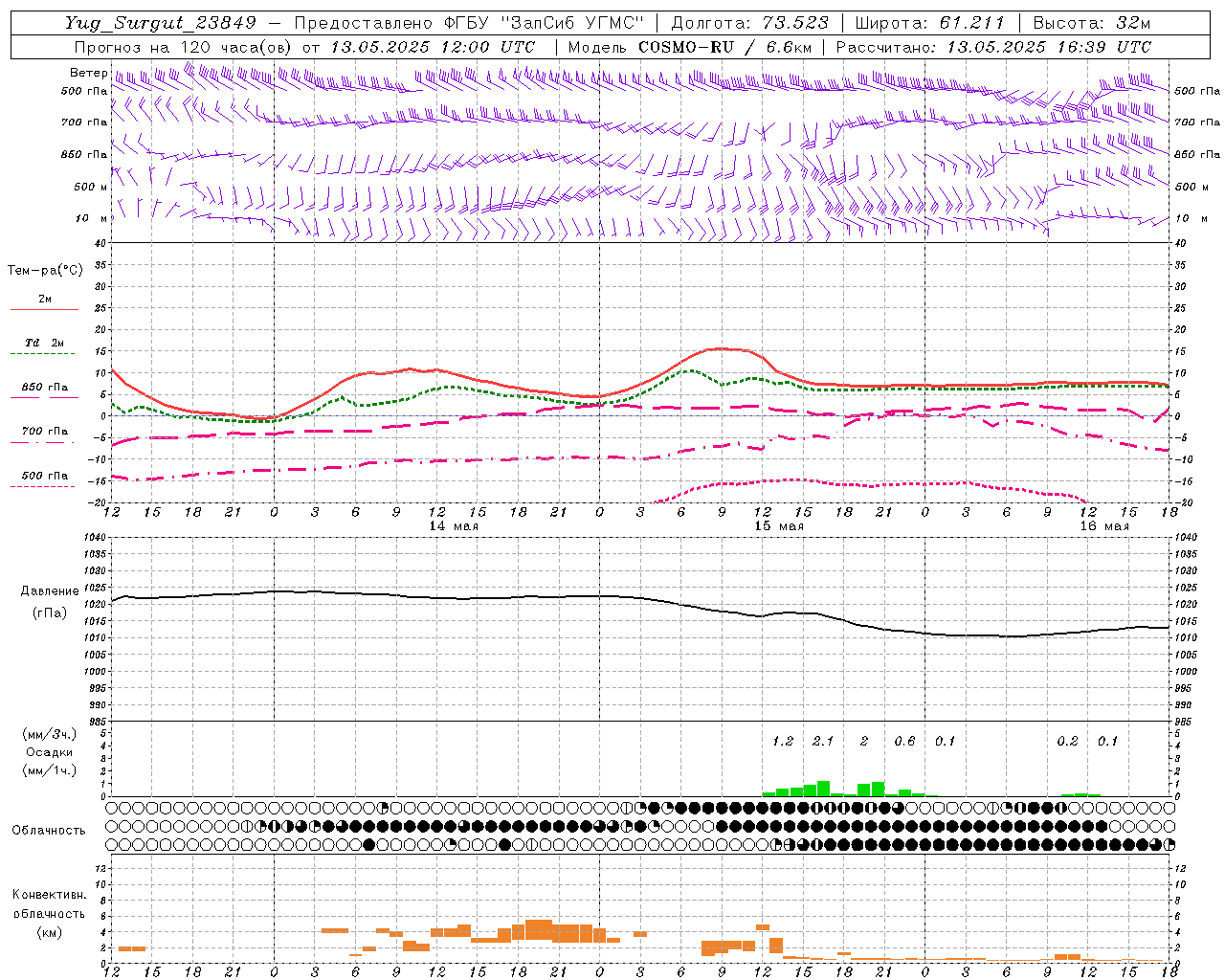Click the (мм/1ч.) precipitation unit label

tap(50, 770)
